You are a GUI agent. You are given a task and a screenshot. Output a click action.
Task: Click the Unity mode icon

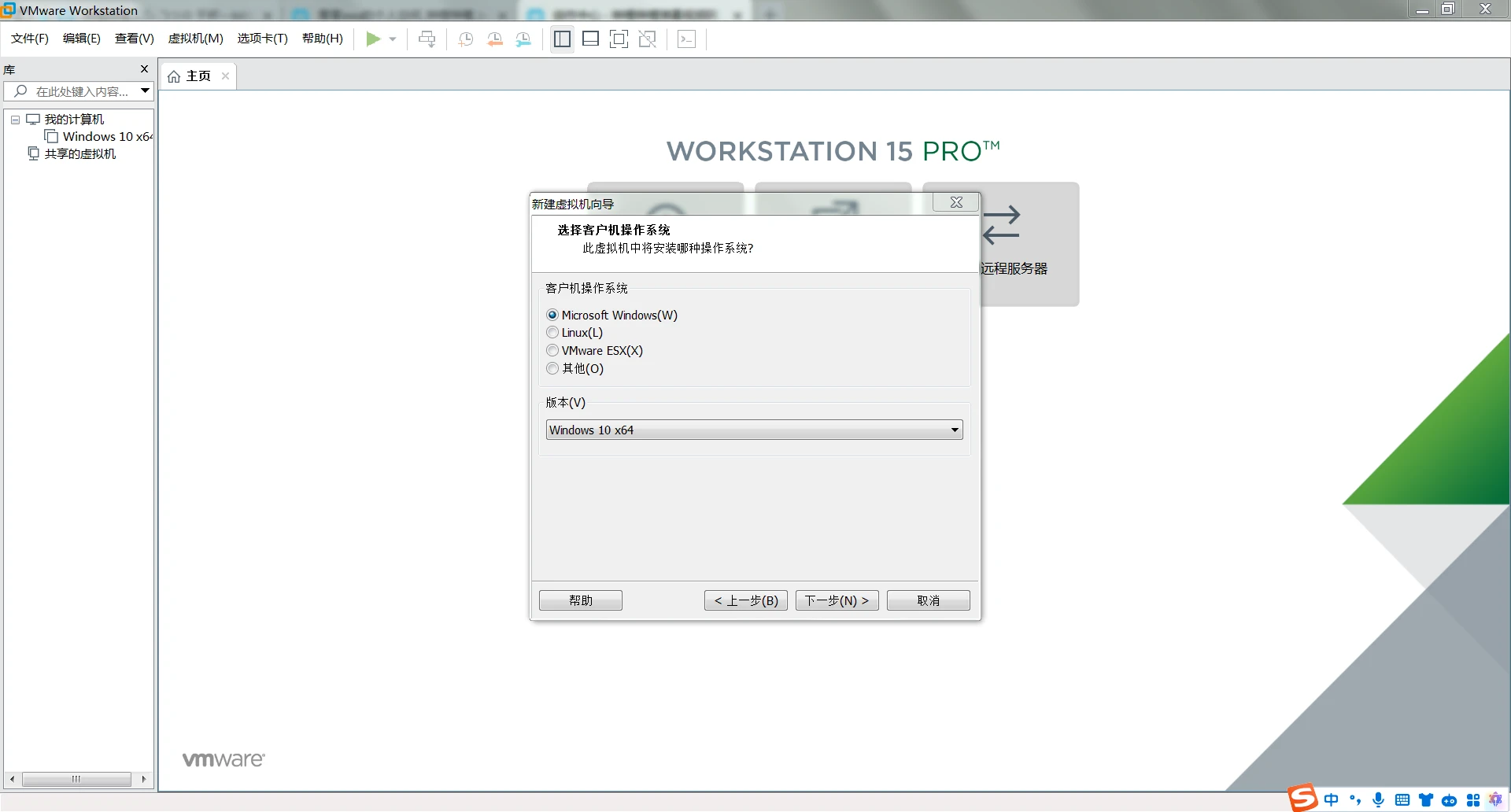coord(648,39)
